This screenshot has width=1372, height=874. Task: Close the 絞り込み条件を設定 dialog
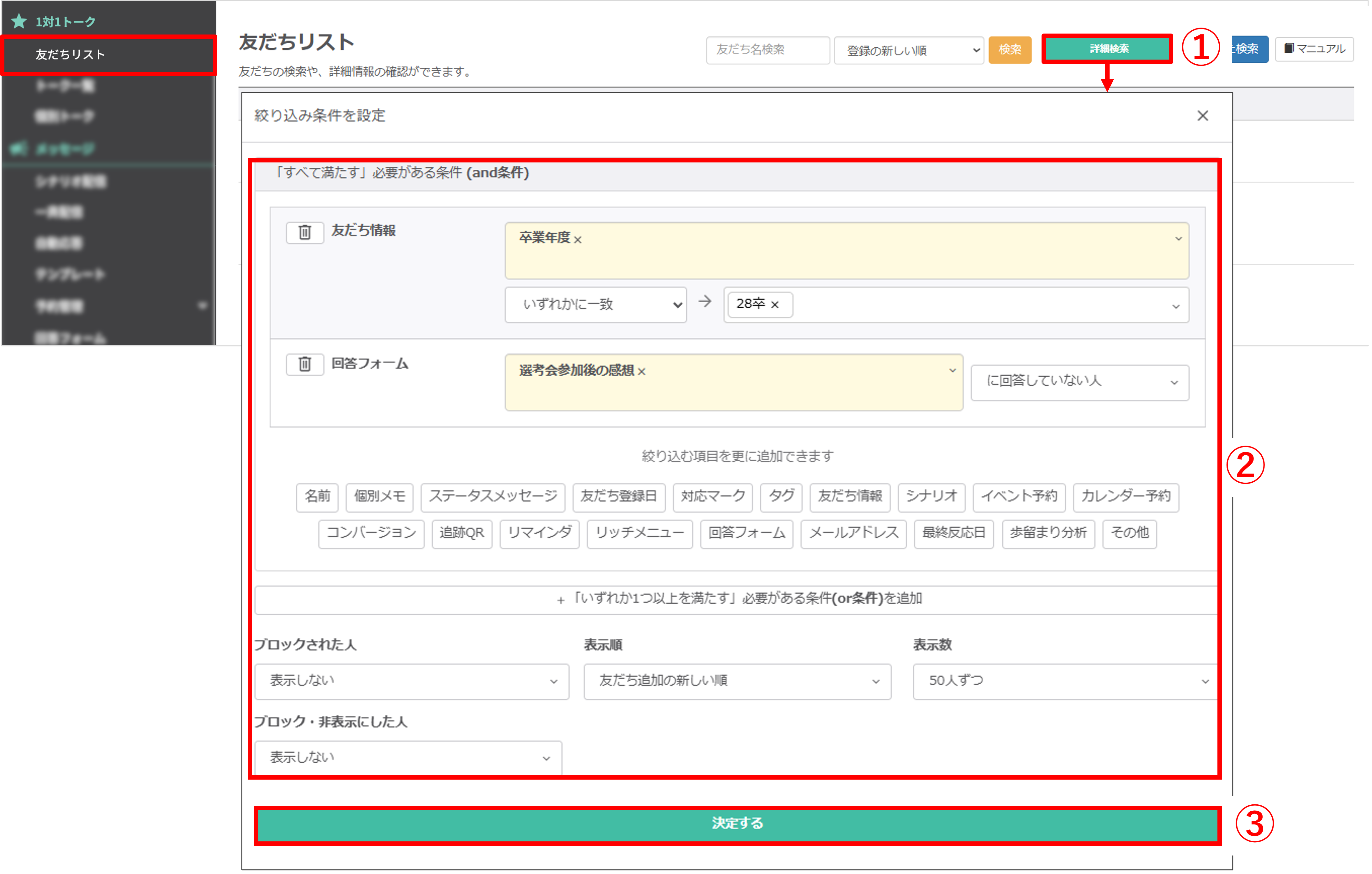(1202, 116)
